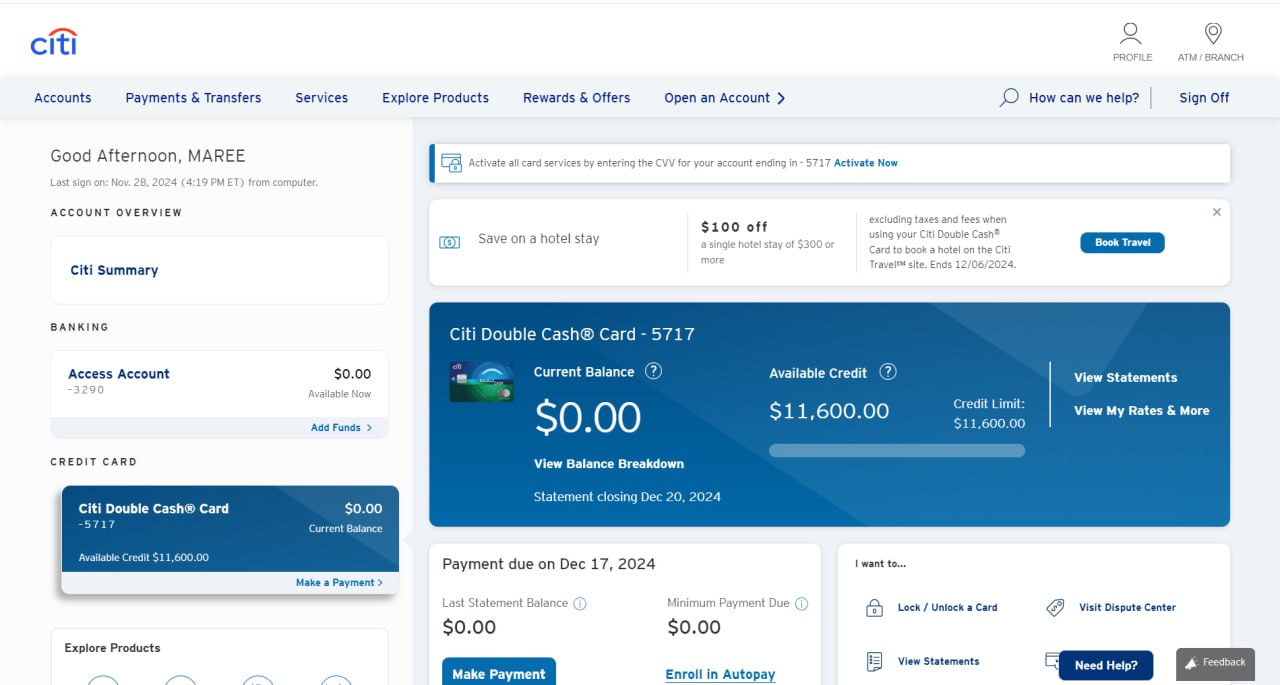Click the Minimum Payment Due info icon

pyautogui.click(x=801, y=604)
